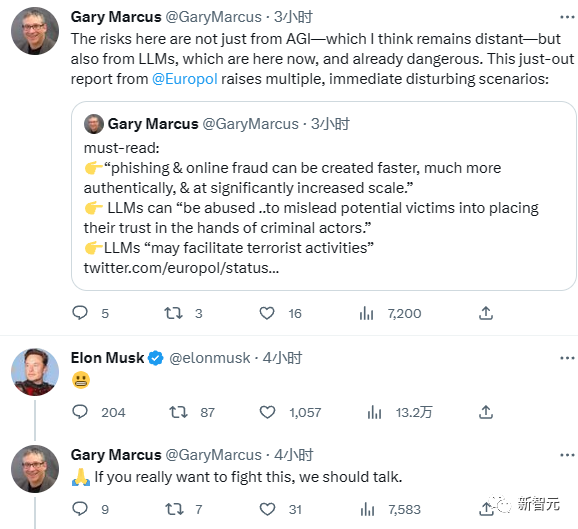This screenshot has height=529, width=578.
Task: Retweet Elon Musk's tweet with 87 retweets
Action: tap(178, 412)
